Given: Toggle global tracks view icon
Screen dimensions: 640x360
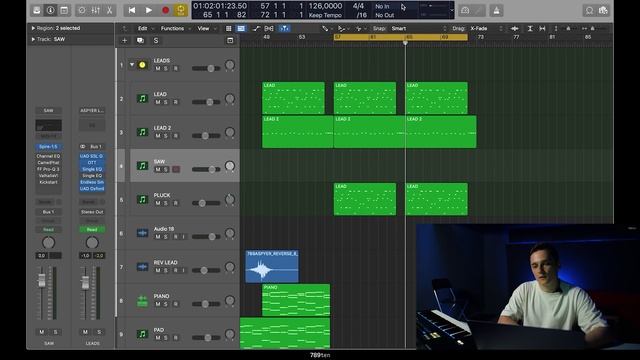Looking at the screenshot, I should pyautogui.click(x=230, y=40).
